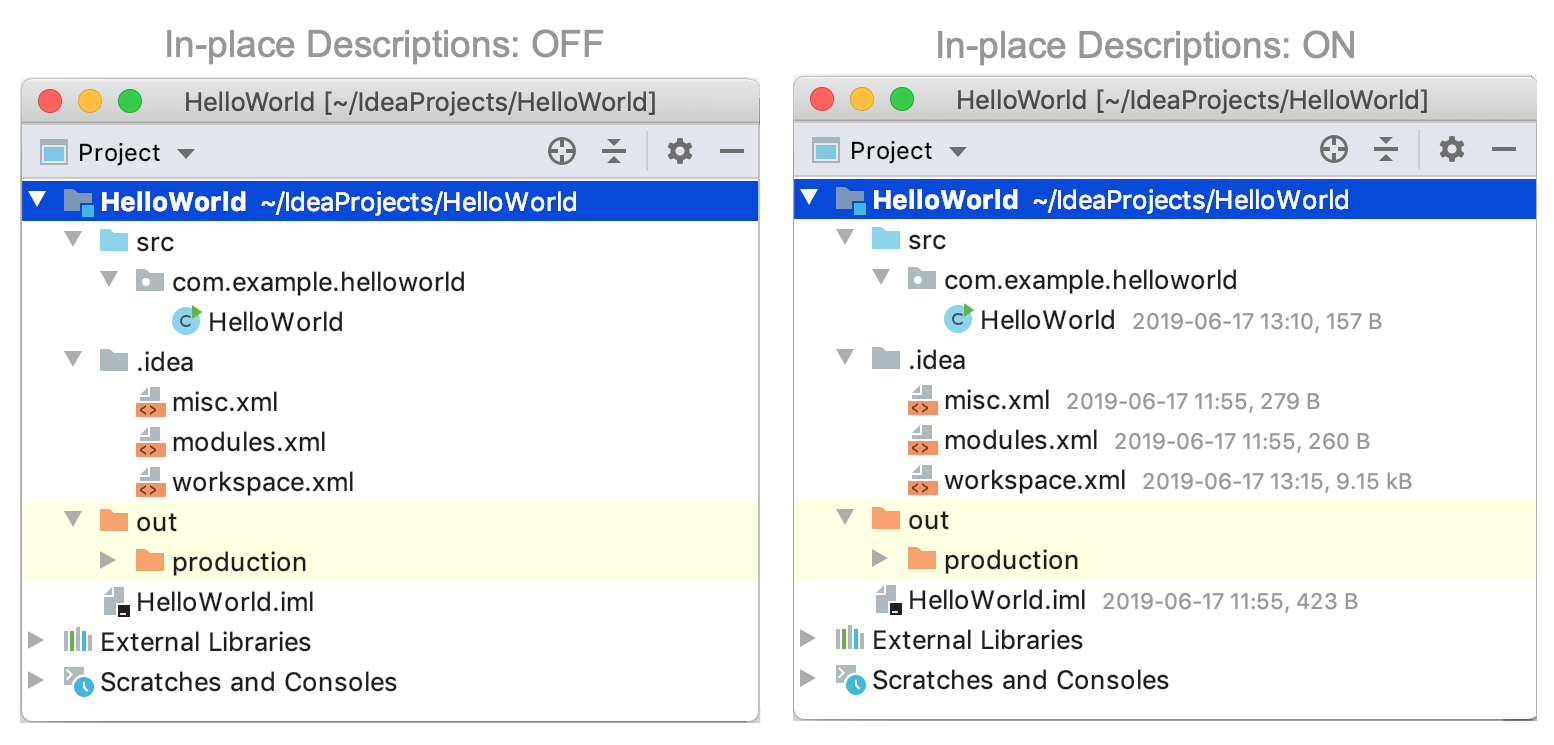Open Project view dropdown in left window
The height and width of the screenshot is (745, 1554).
(186, 154)
